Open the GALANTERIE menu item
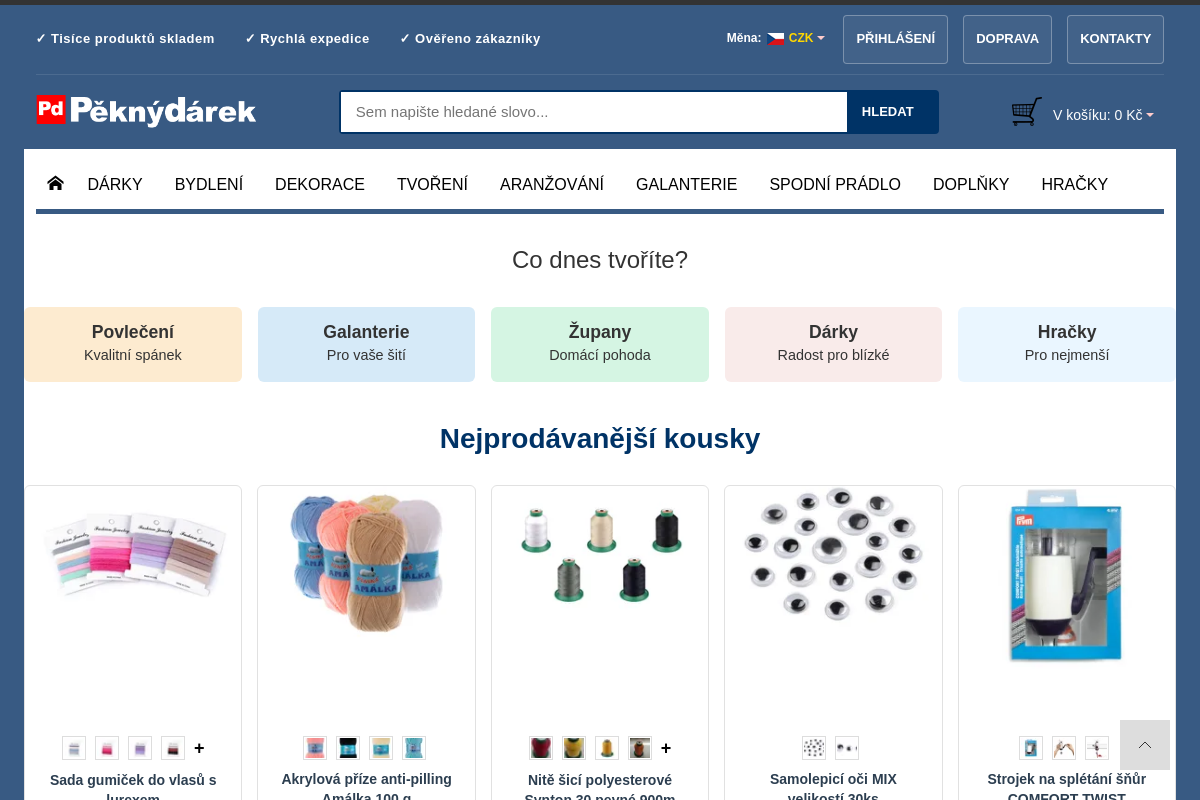The width and height of the screenshot is (1200, 800). coord(686,184)
